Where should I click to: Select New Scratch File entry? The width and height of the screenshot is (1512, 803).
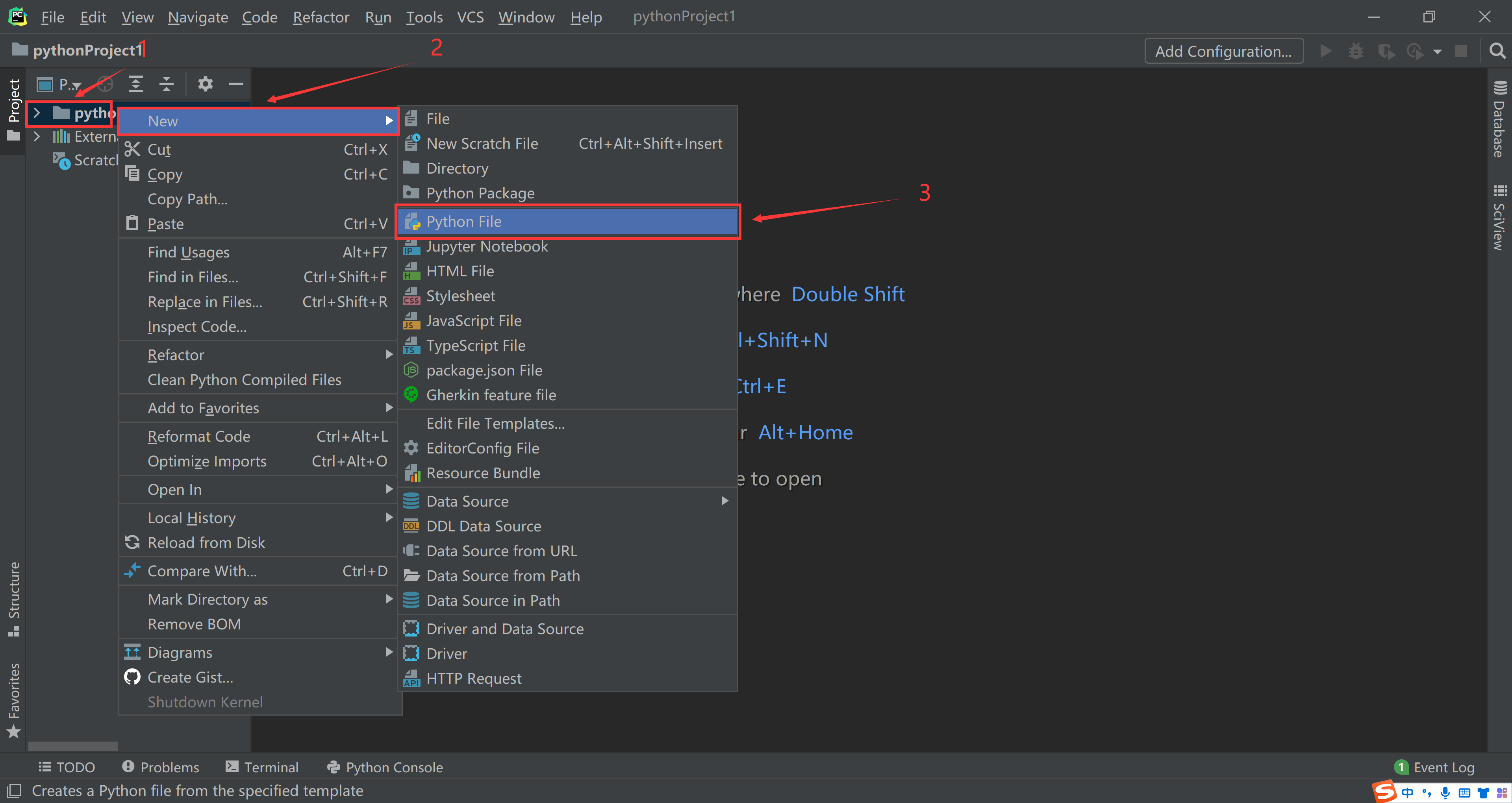pos(567,144)
